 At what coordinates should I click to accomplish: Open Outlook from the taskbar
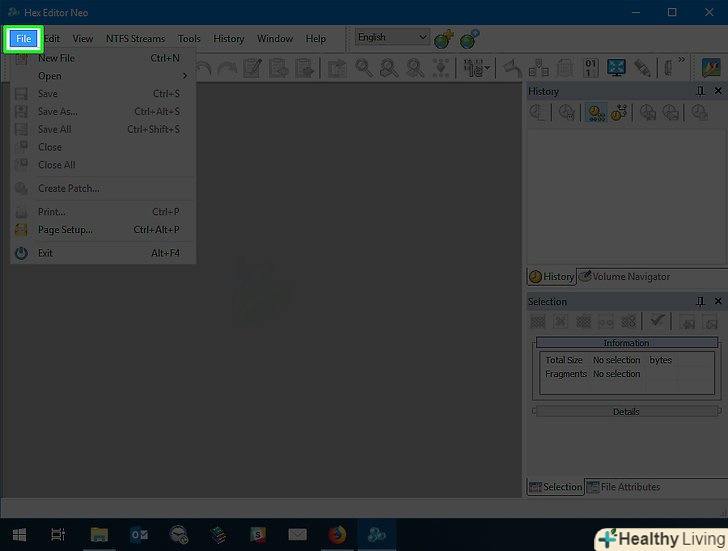tap(139, 535)
